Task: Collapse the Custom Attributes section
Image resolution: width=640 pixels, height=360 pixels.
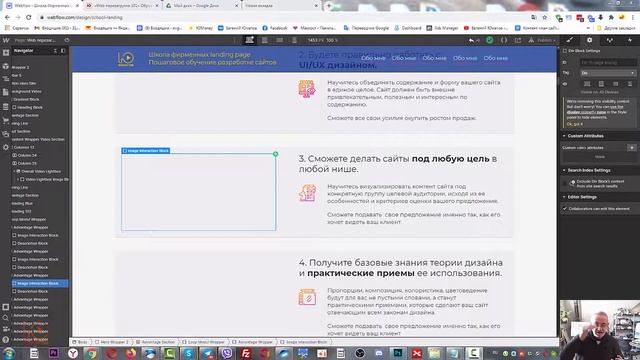Action: tap(599, 136)
